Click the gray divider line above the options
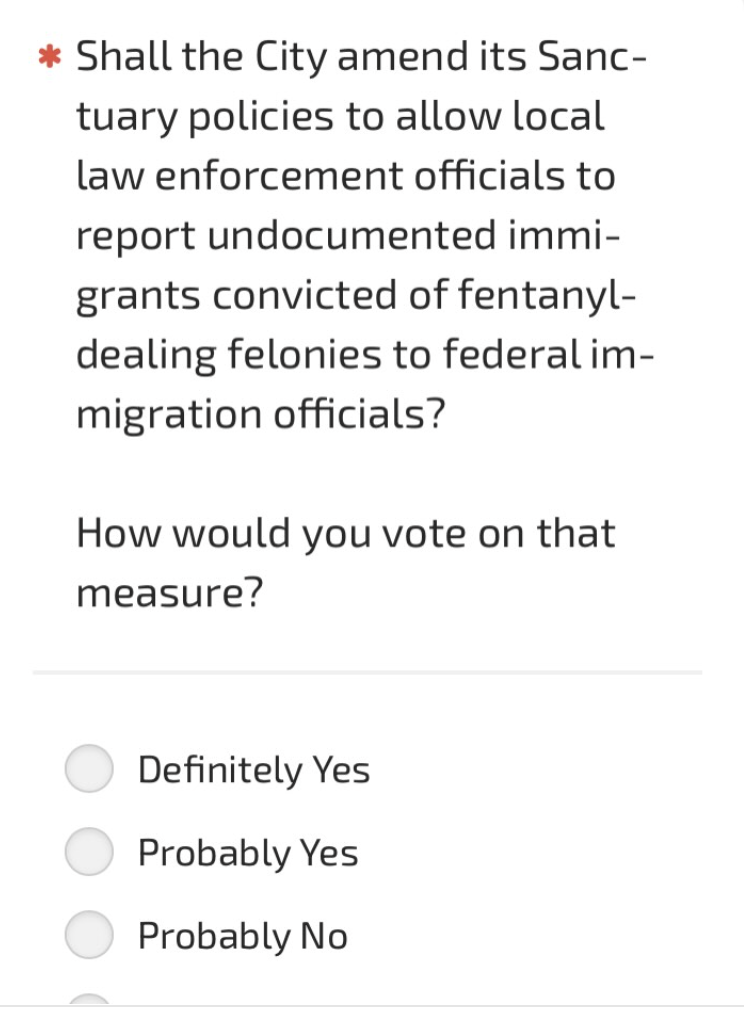744x1010 pixels. [x=367, y=672]
